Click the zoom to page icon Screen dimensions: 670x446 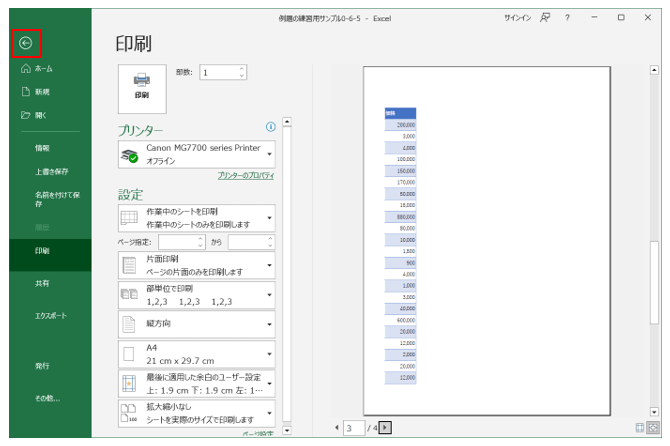tap(653, 428)
